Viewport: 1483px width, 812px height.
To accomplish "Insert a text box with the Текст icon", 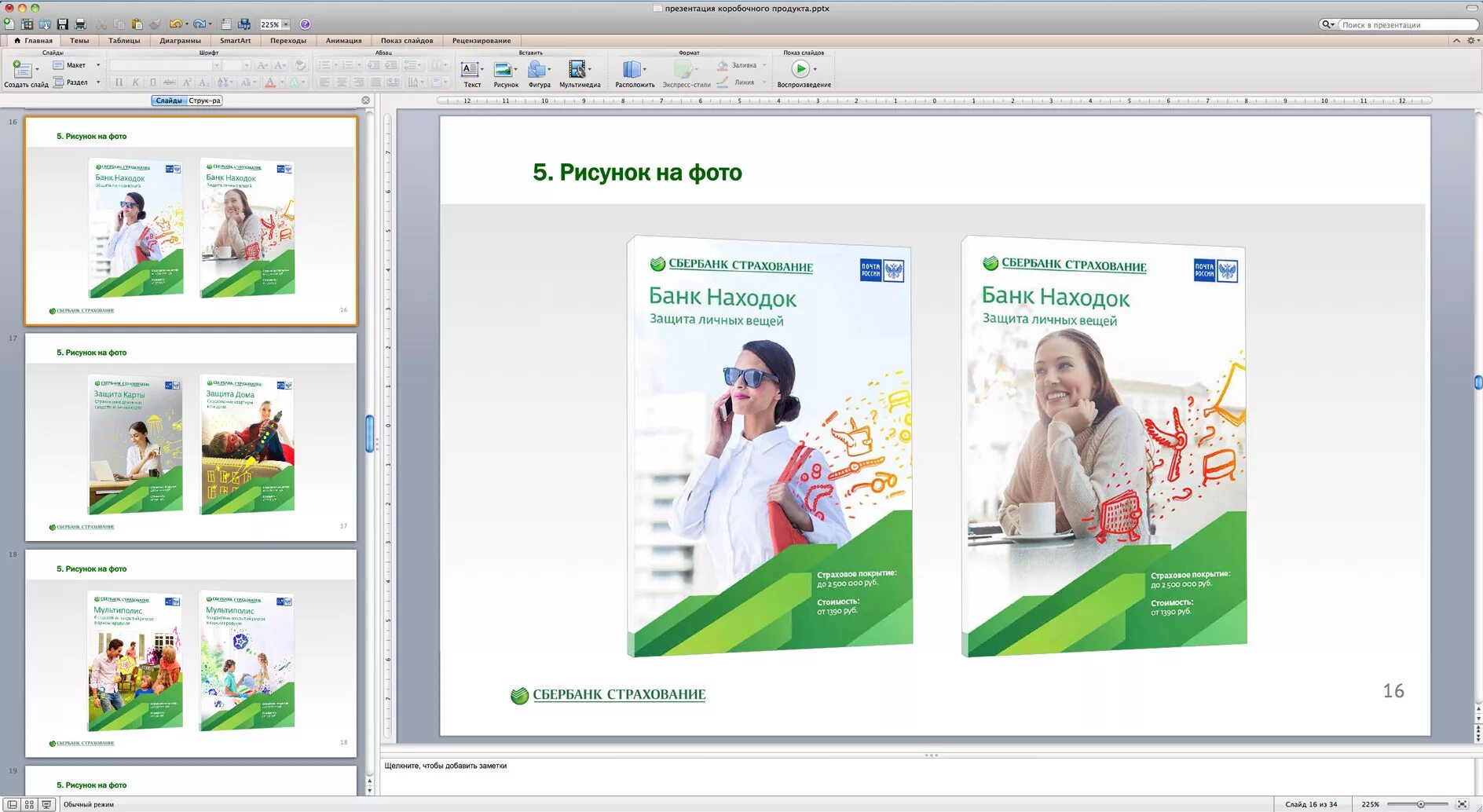I will (x=470, y=70).
